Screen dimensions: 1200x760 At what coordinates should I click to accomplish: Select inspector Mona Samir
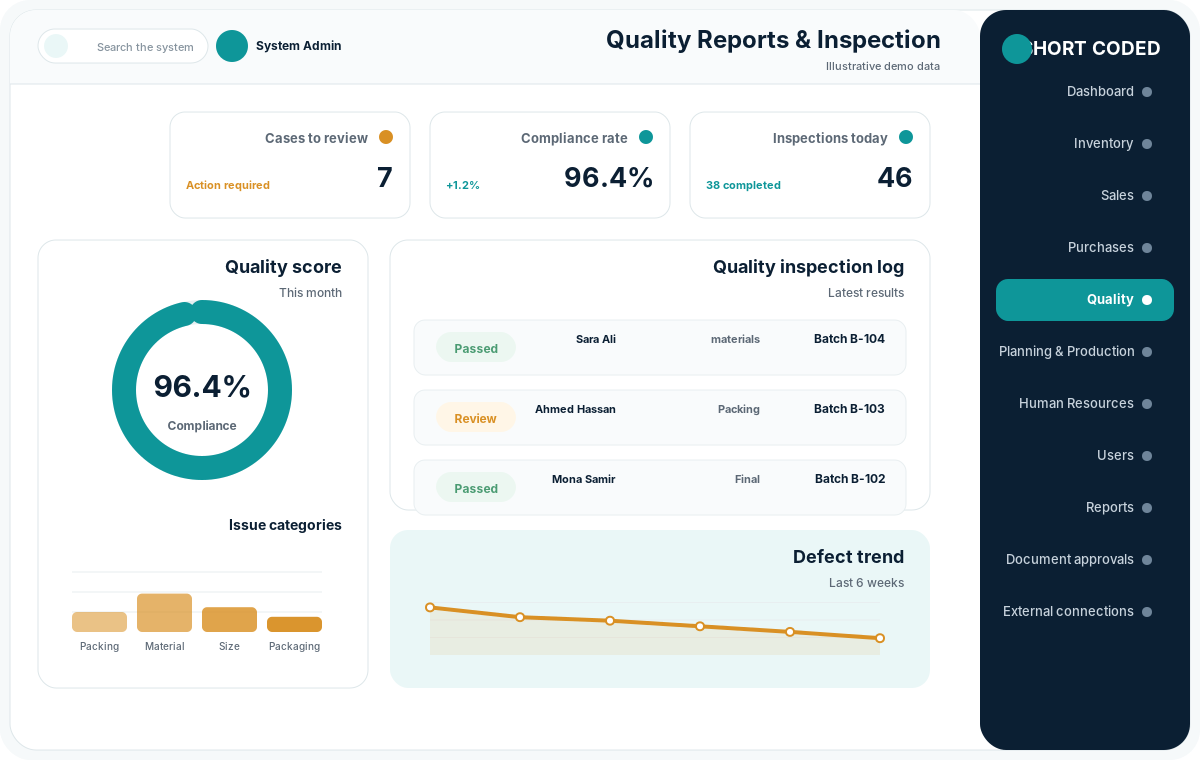584,479
